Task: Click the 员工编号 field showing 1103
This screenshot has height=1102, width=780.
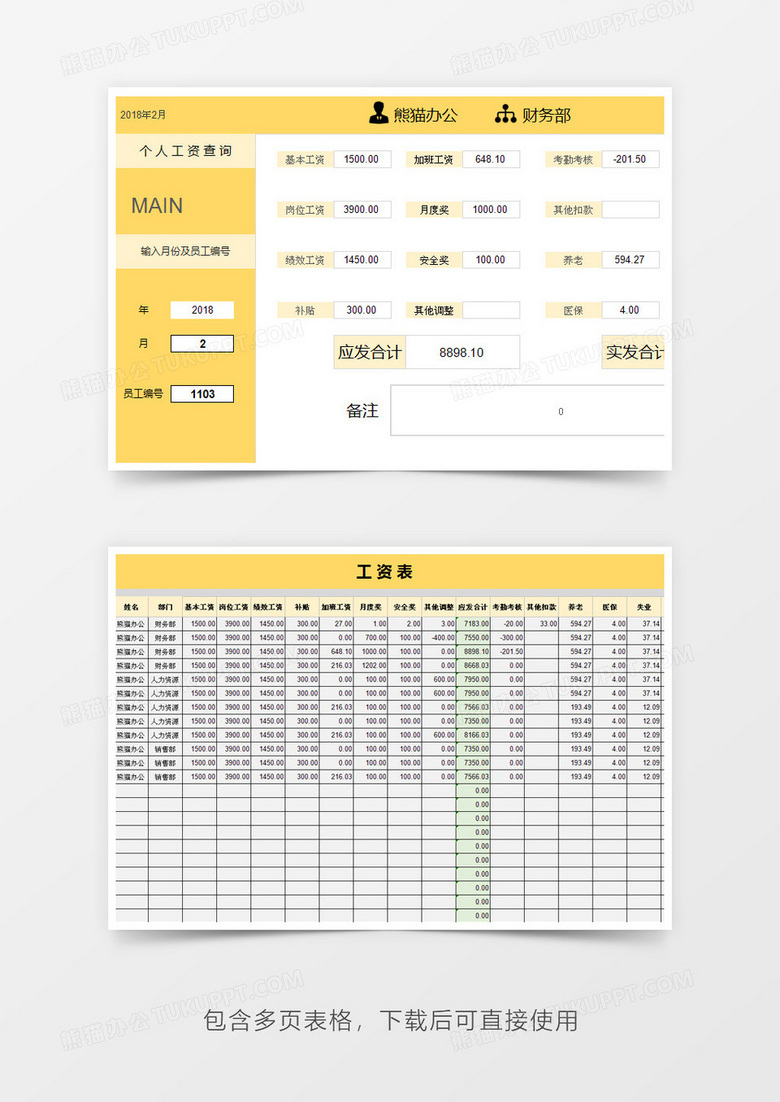Action: [x=202, y=394]
